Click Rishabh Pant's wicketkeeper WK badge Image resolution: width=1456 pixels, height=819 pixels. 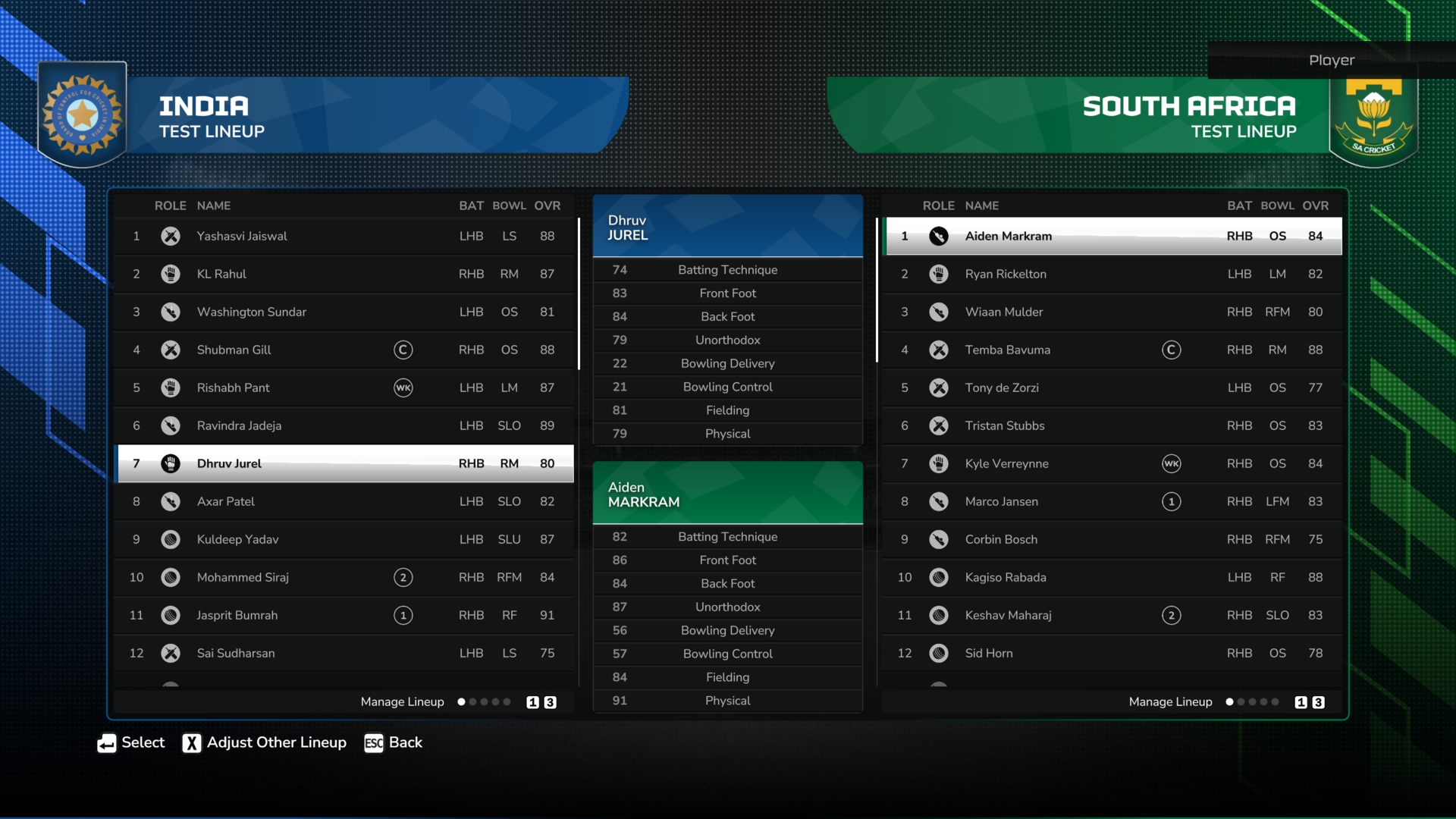coord(403,388)
